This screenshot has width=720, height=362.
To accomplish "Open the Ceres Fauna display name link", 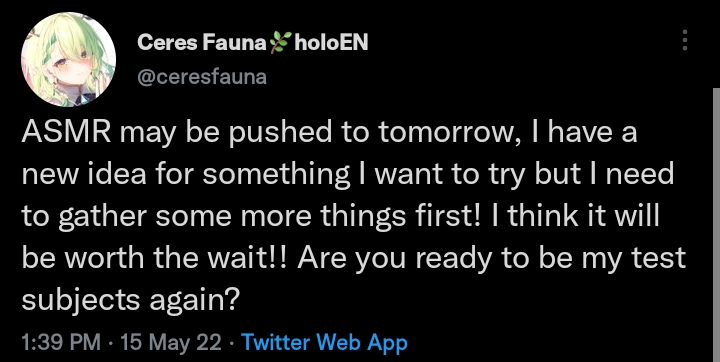I will coord(252,43).
